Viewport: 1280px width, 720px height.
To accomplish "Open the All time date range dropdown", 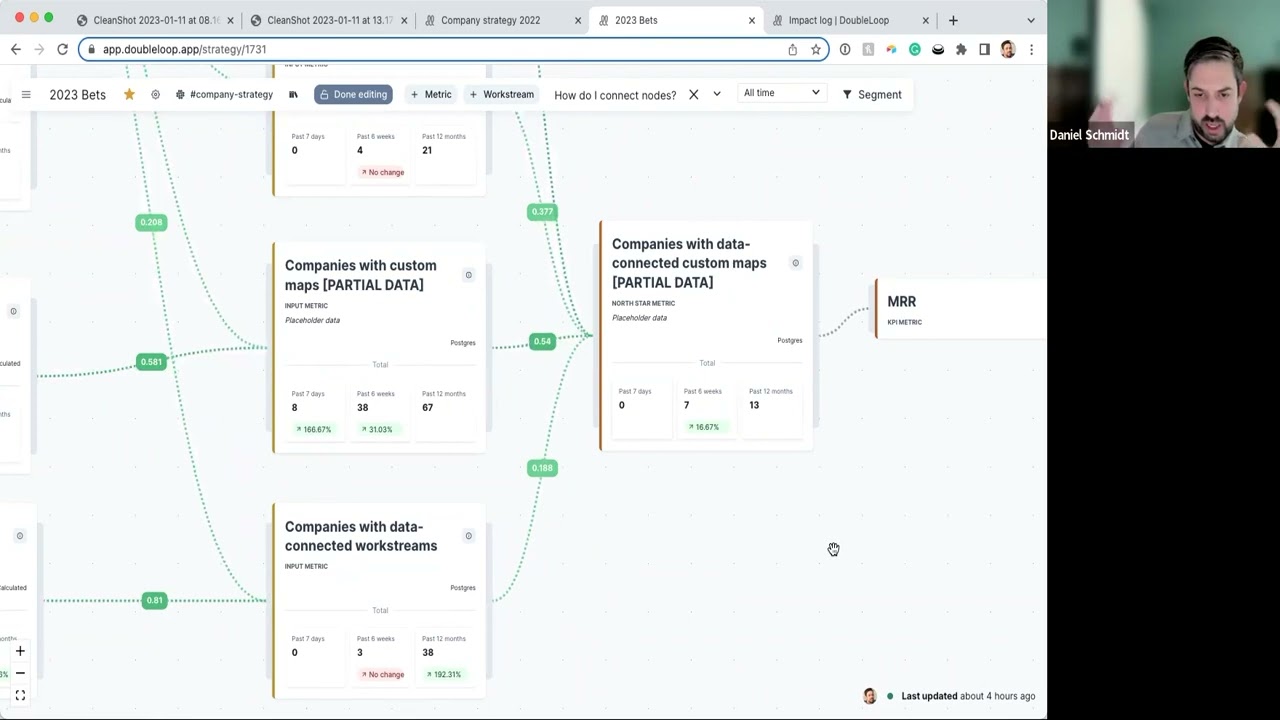I will (782, 93).
